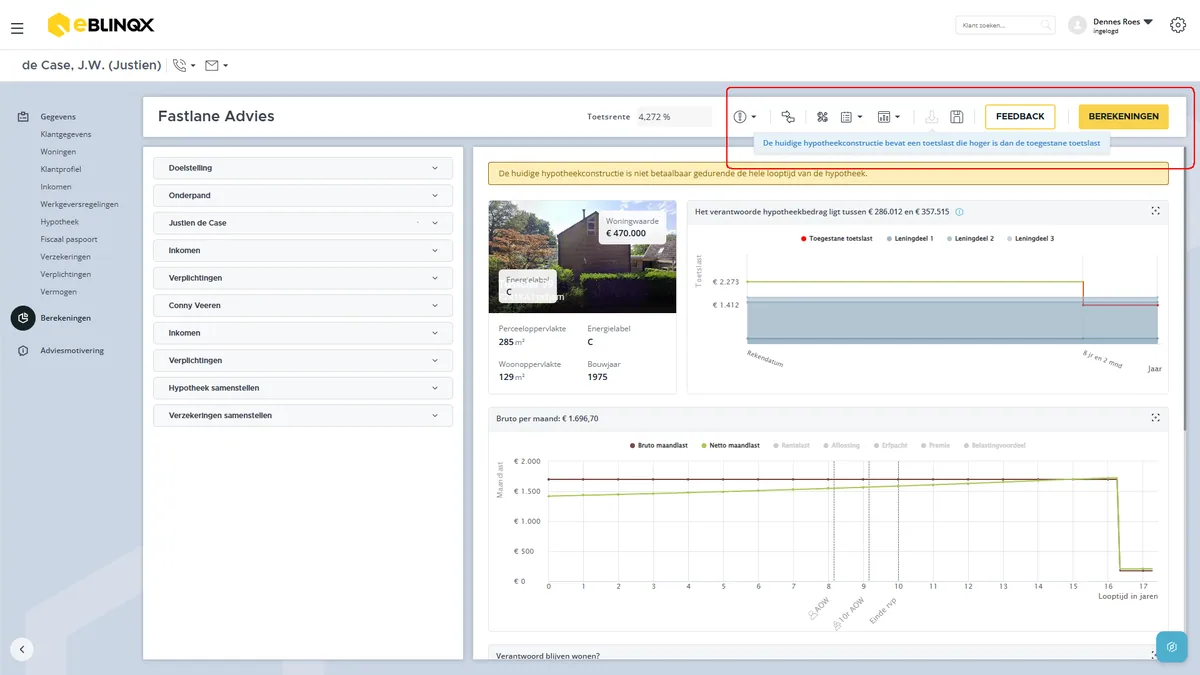Toggle Toegestane toetslast legend series
This screenshot has width=1200, height=675.
coord(837,239)
